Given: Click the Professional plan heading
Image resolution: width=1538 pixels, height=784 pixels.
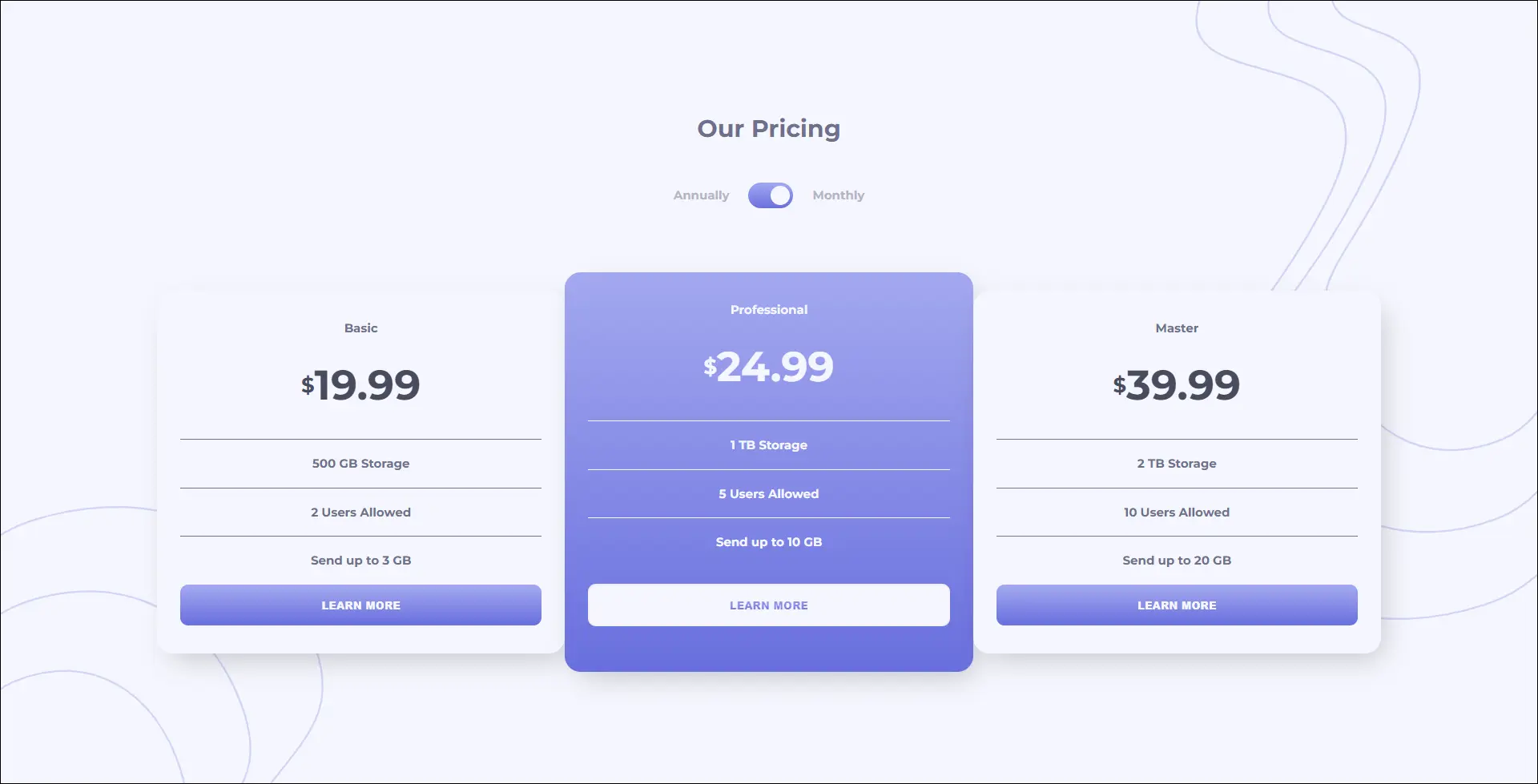Looking at the screenshot, I should tap(768, 309).
